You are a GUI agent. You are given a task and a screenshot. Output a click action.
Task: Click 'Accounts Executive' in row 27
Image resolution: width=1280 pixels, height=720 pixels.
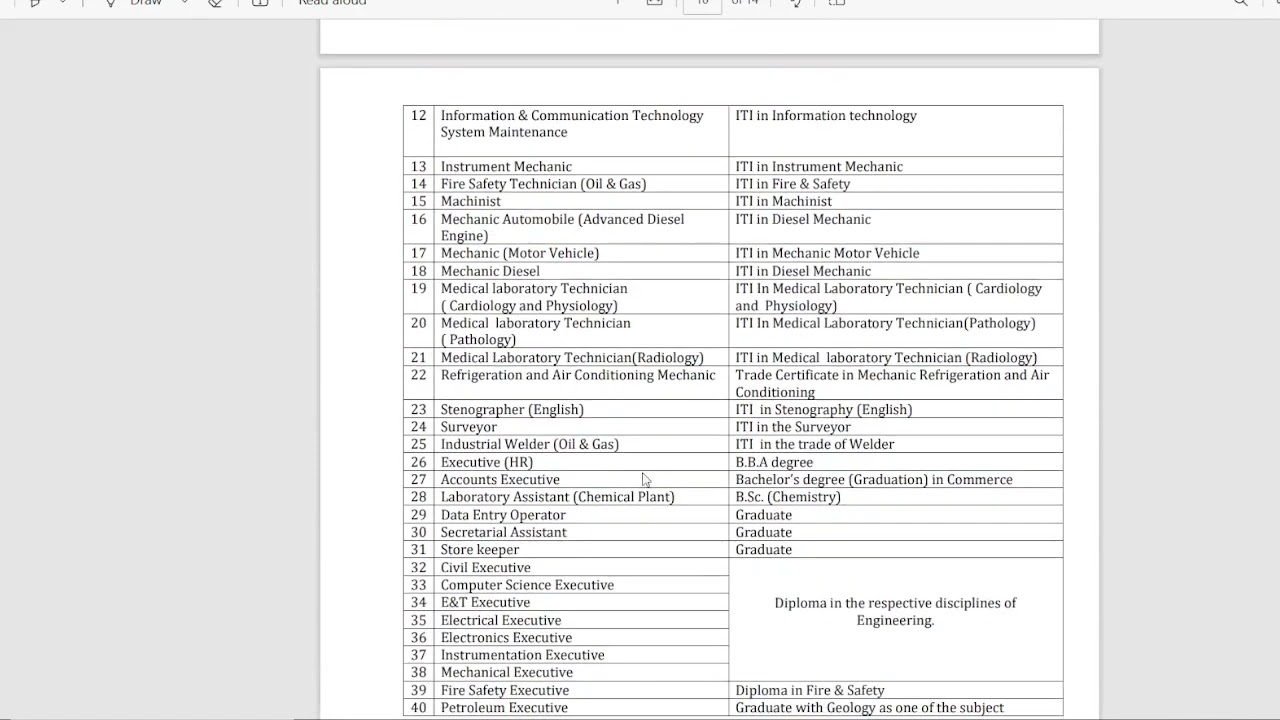pyautogui.click(x=500, y=480)
